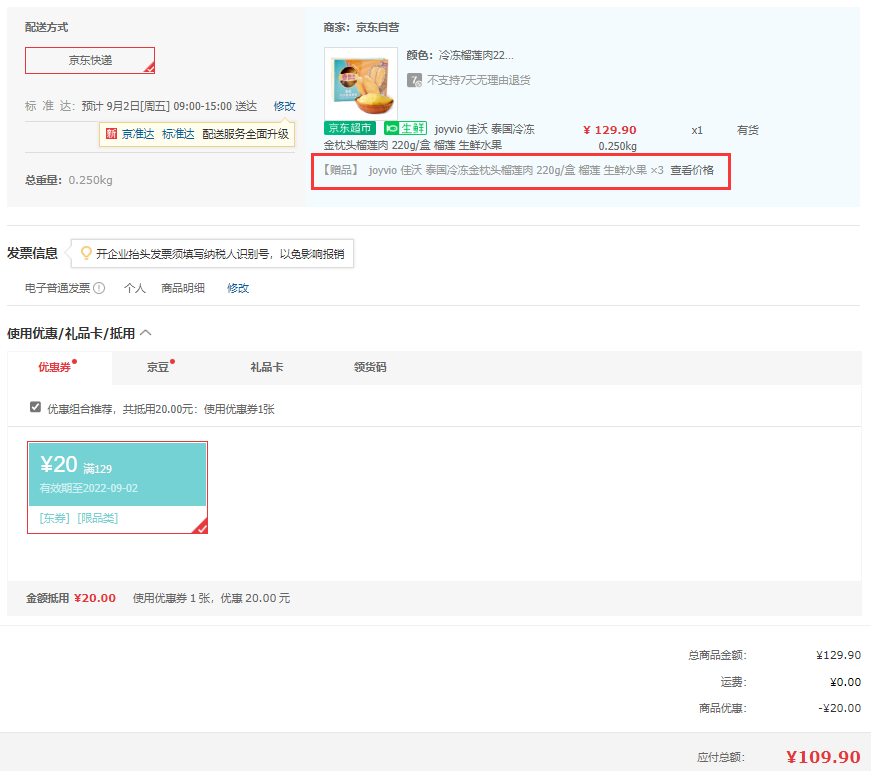Viewport: 871px width, 771px height.
Task: Click the 商品明细 invoice content text
Action: [183, 288]
